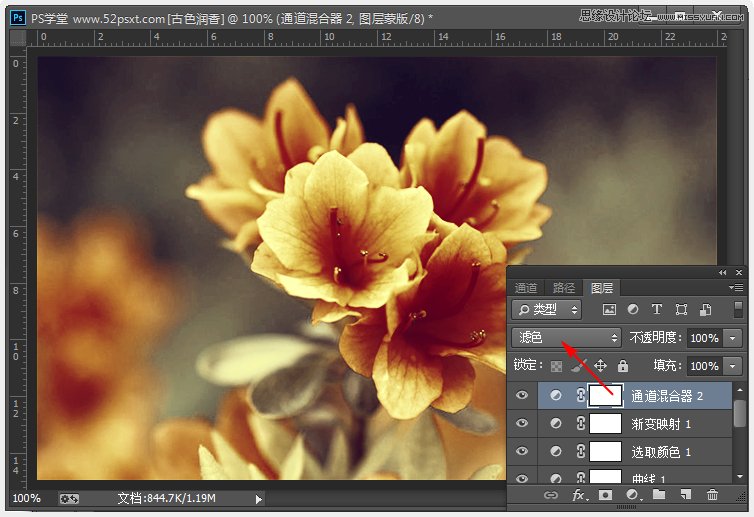Screen dimensions: 754x517
Task: Open the layers panel flyout menu
Action: point(736,288)
